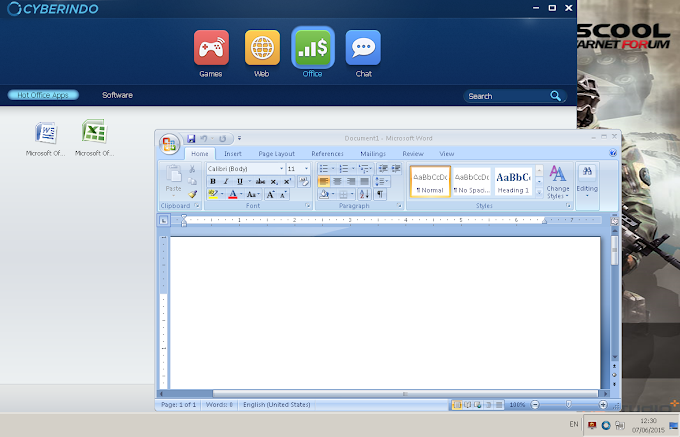Expand the Change Styles menu

558,182
